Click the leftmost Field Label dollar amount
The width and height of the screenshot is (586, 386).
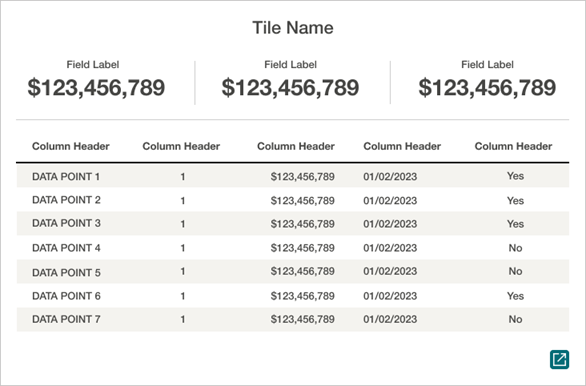(x=96, y=87)
